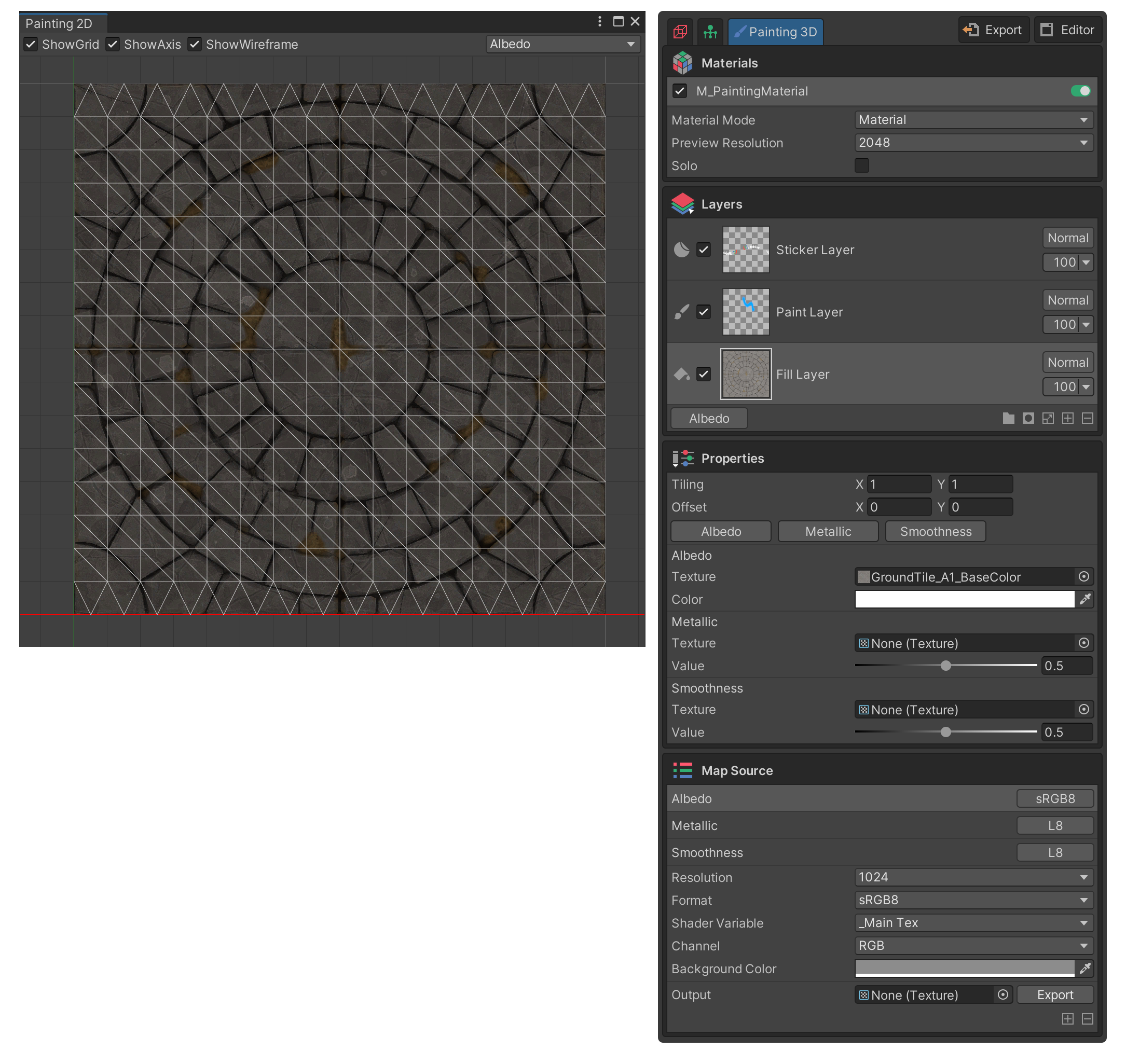Click the Editor button in top toolbar
This screenshot has width=1126, height=1064.
coord(1067,30)
